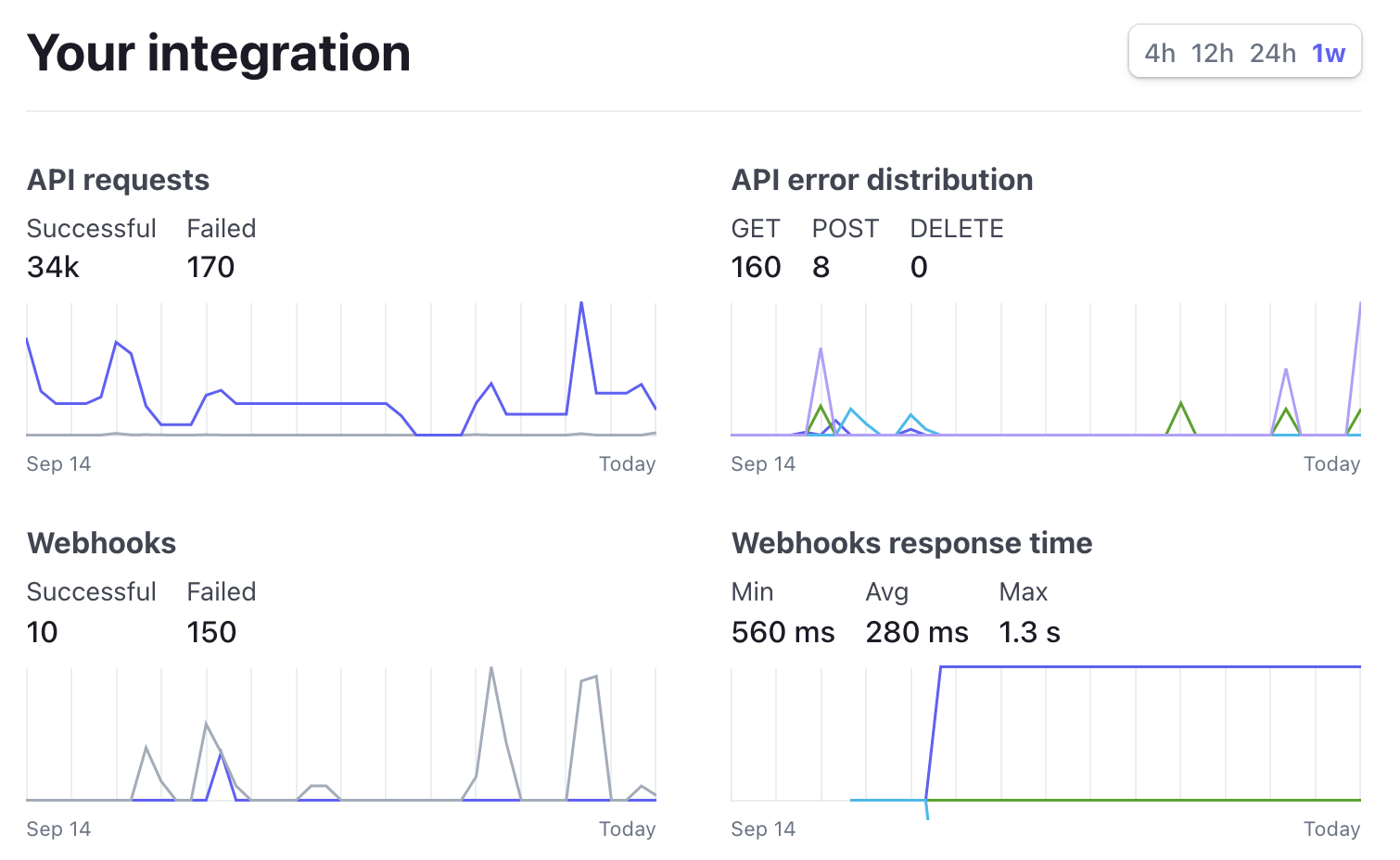Click the 'API requests' chart title
The image size is (1400, 860).
tap(118, 180)
